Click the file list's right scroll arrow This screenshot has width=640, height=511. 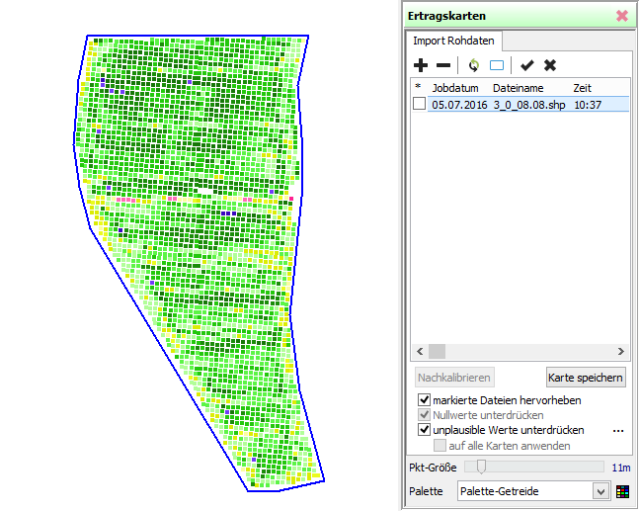pyautogui.click(x=622, y=352)
